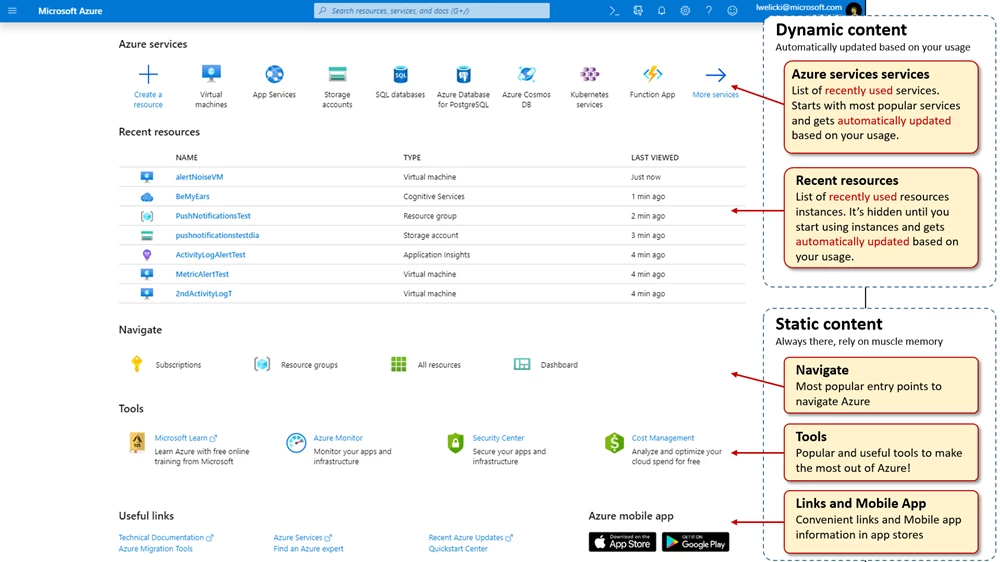Open the help question mark
Screen dimensions: 1000x562
click(709, 11)
